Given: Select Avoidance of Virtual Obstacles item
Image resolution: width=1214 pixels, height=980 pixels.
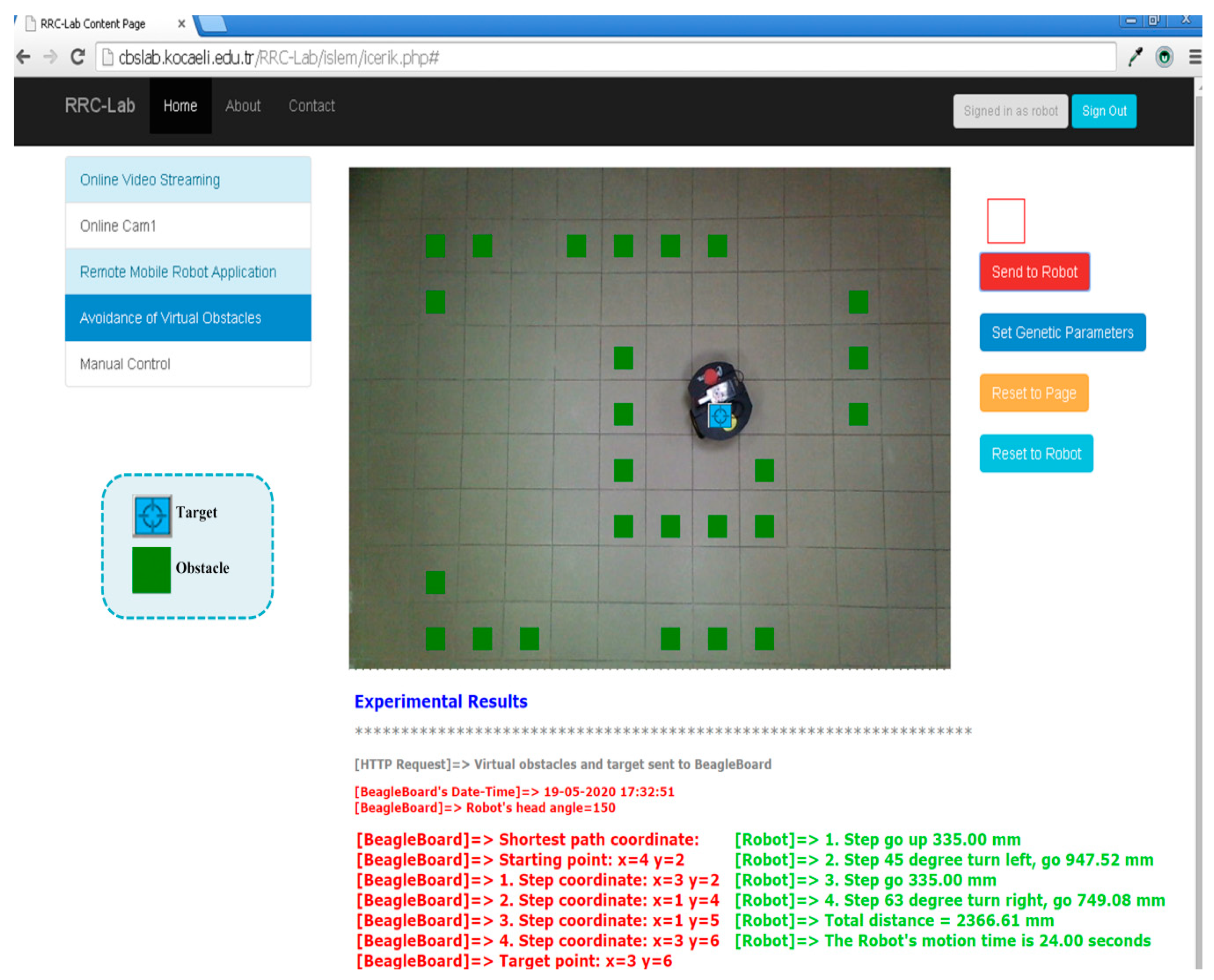Looking at the screenshot, I should pyautogui.click(x=188, y=318).
